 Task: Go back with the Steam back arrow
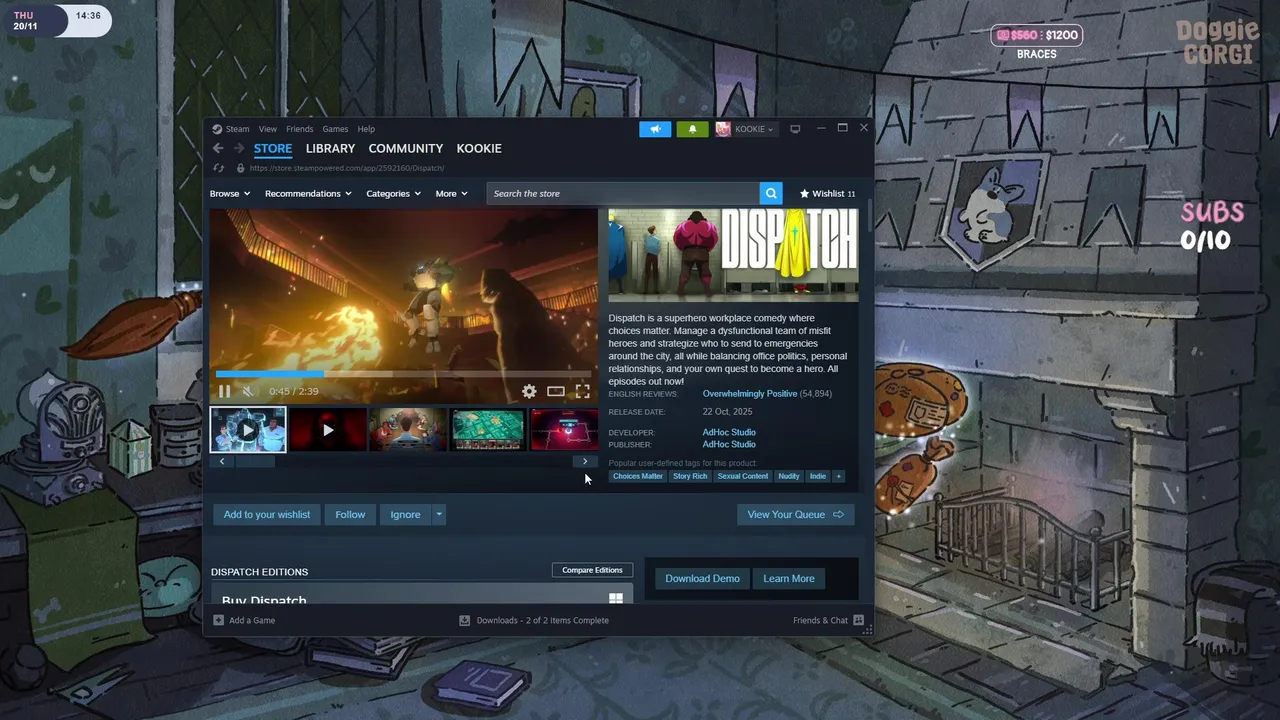pos(218,148)
